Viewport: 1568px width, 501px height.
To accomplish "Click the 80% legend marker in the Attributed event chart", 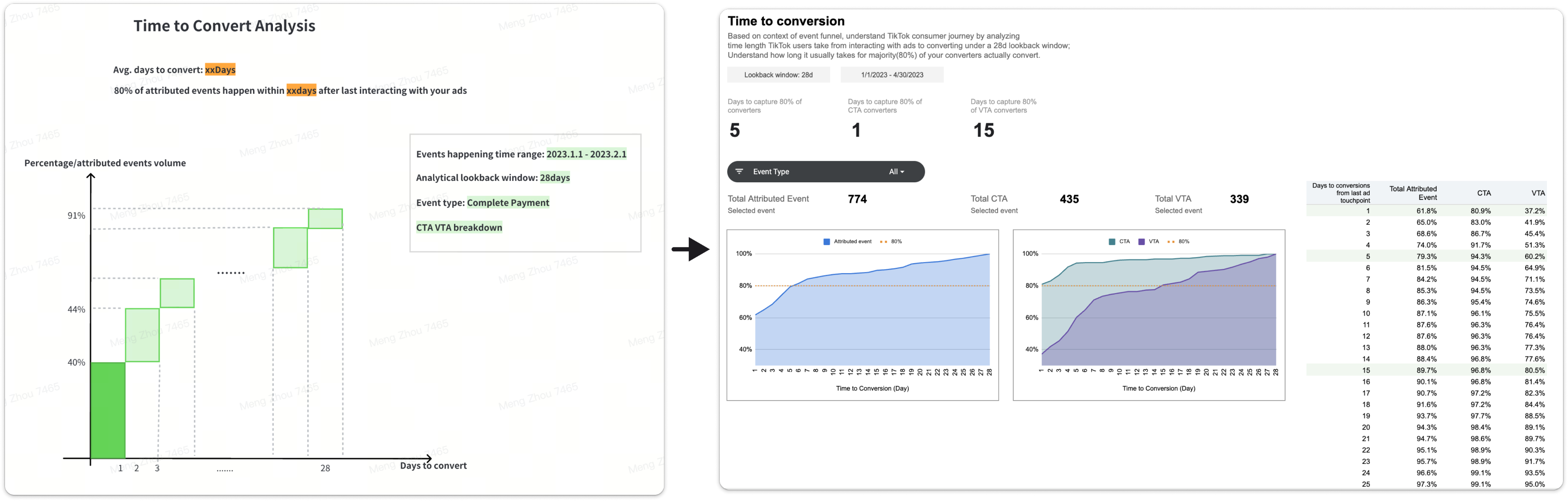I will (x=883, y=242).
